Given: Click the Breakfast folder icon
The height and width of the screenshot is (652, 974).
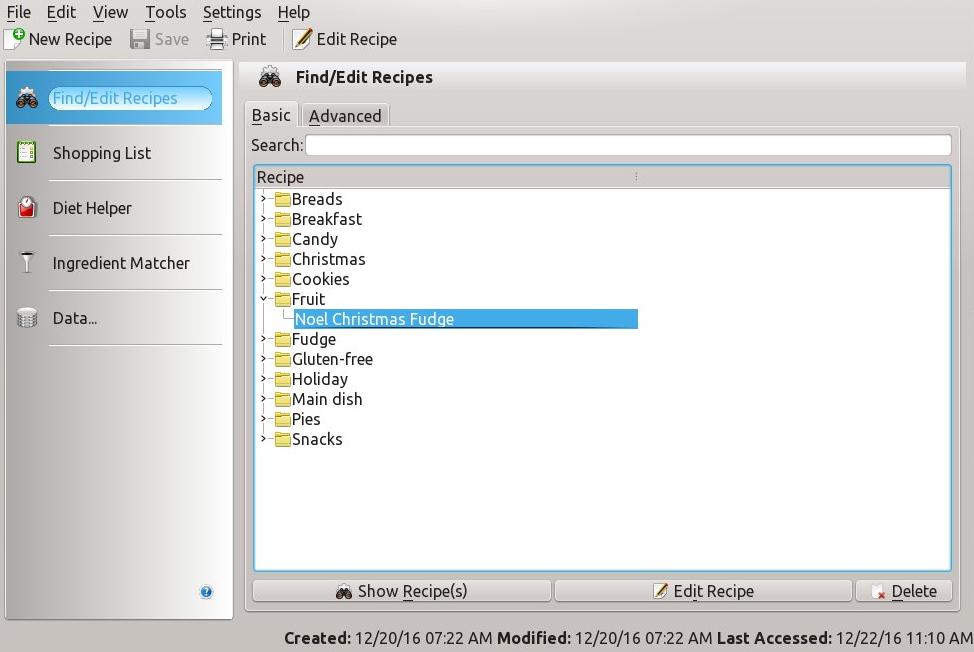Looking at the screenshot, I should point(283,219).
